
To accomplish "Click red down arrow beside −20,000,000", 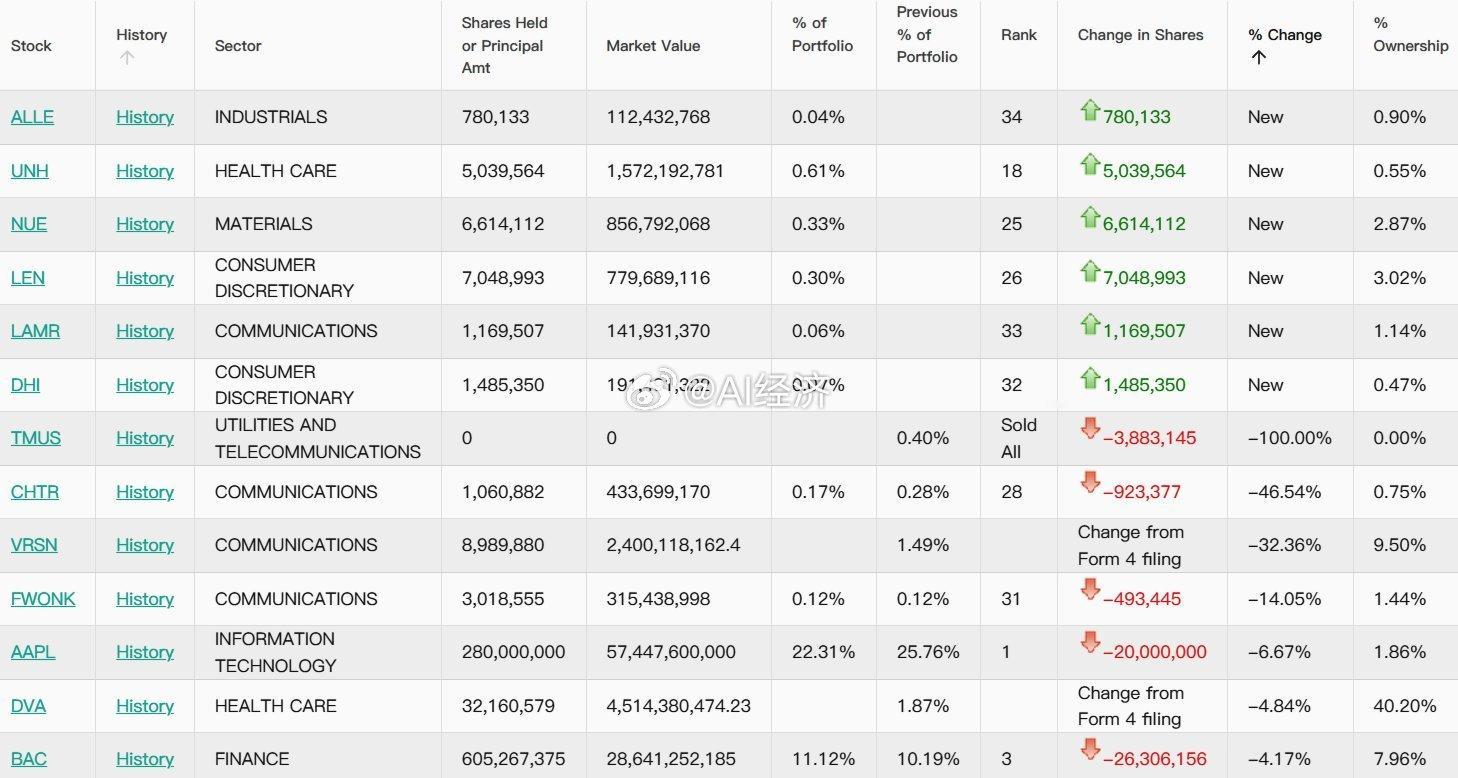I will (x=1090, y=643).
